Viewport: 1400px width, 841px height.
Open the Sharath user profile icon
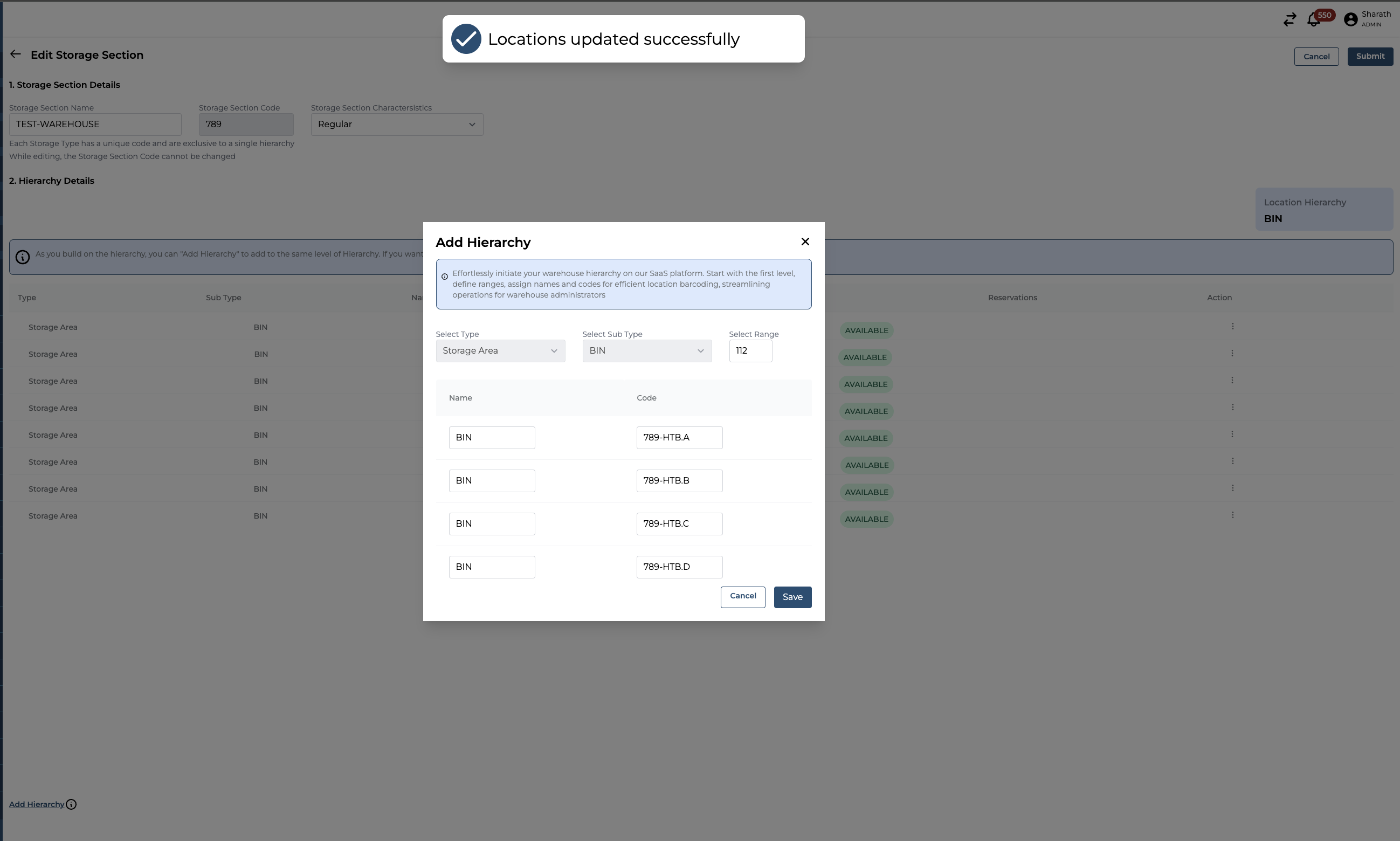(x=1350, y=20)
